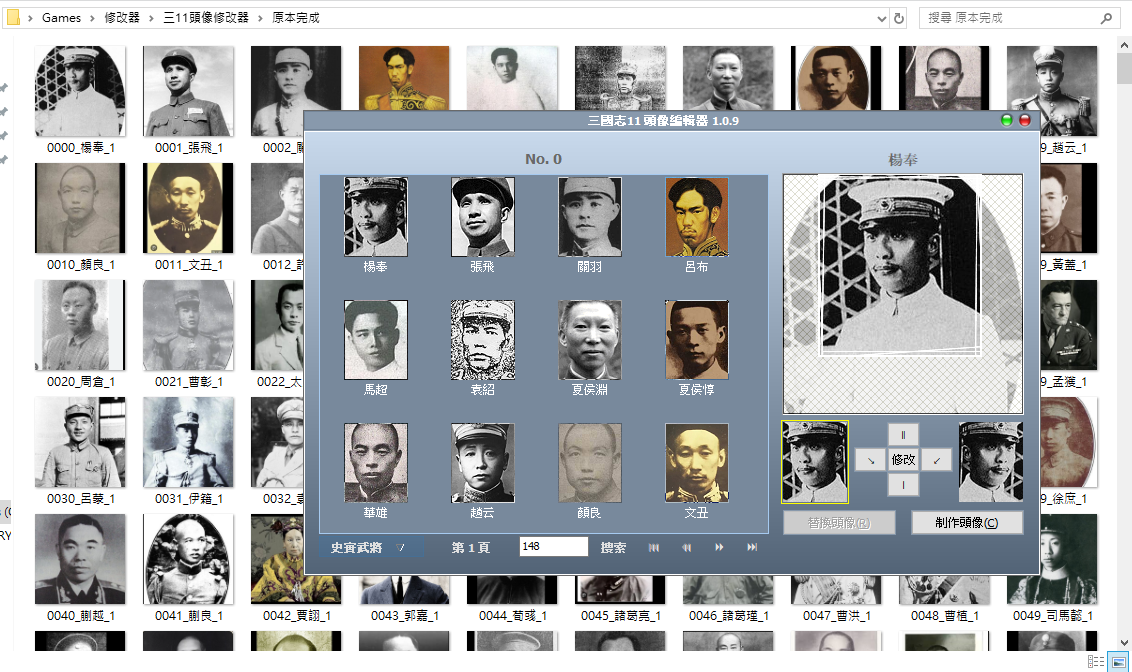Click the red close button of editor

coord(1024,121)
